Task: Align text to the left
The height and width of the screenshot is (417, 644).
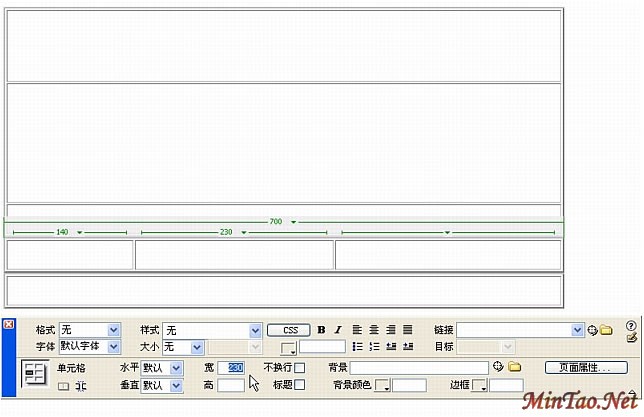Action: click(357, 330)
